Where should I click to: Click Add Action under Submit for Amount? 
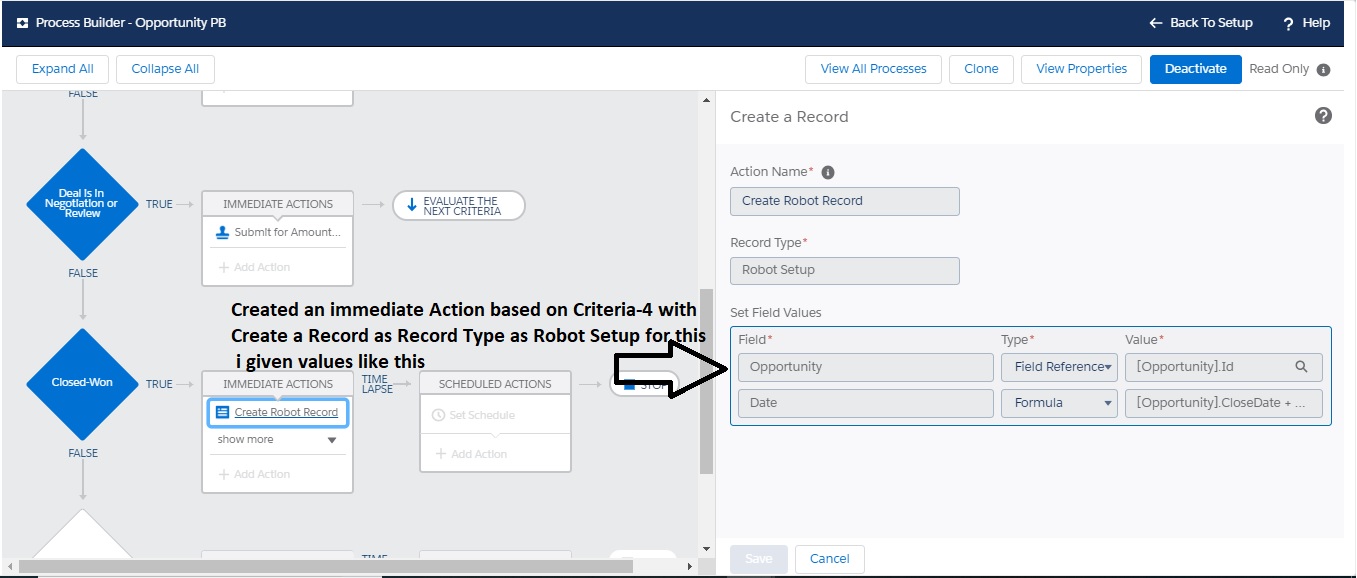point(254,267)
